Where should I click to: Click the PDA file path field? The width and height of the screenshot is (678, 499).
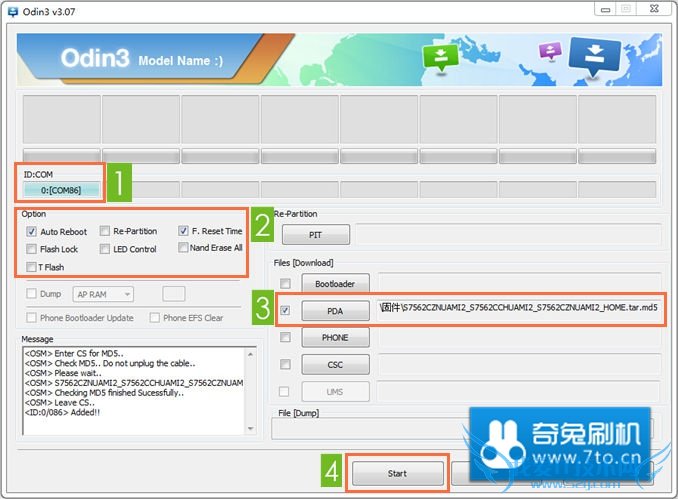[519, 309]
